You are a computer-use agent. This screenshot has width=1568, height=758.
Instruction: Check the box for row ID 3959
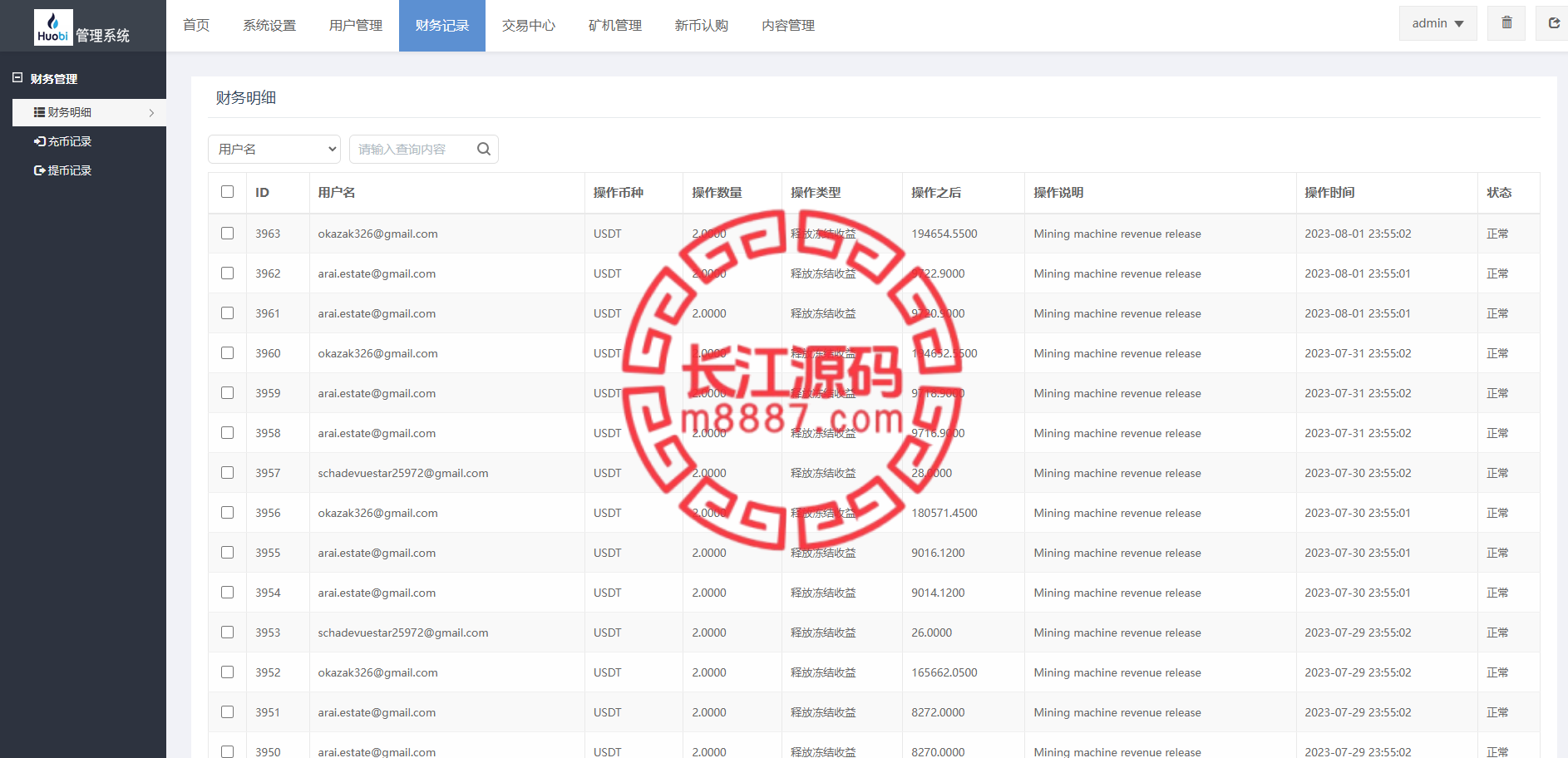(x=227, y=393)
